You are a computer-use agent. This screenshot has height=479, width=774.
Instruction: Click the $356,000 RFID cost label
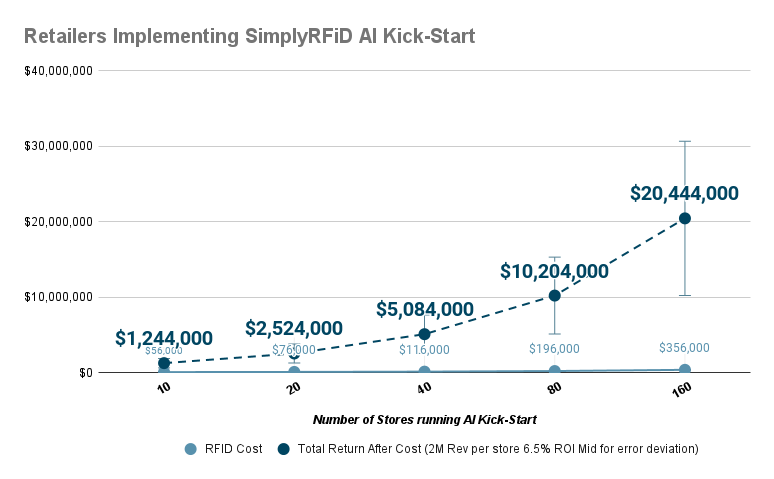coord(684,348)
